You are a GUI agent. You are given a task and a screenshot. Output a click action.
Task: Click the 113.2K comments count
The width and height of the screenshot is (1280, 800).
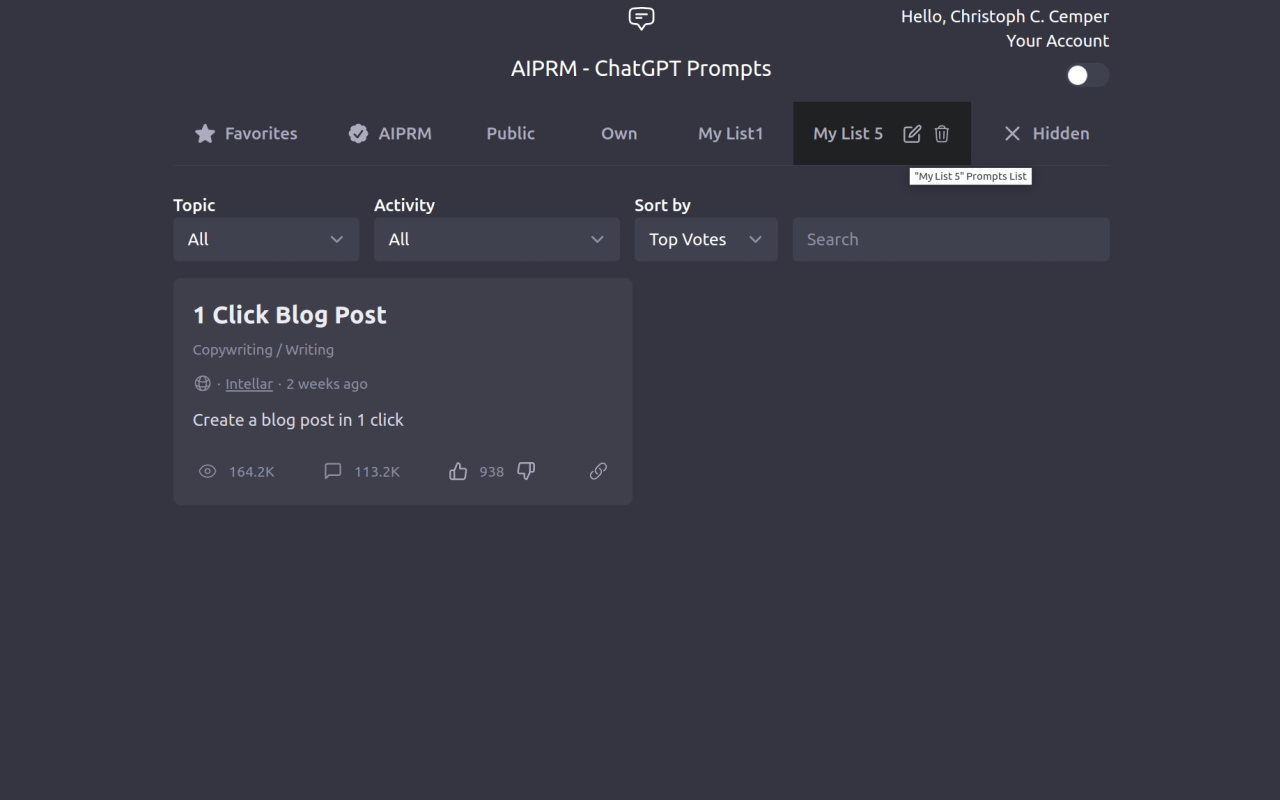[x=377, y=472]
